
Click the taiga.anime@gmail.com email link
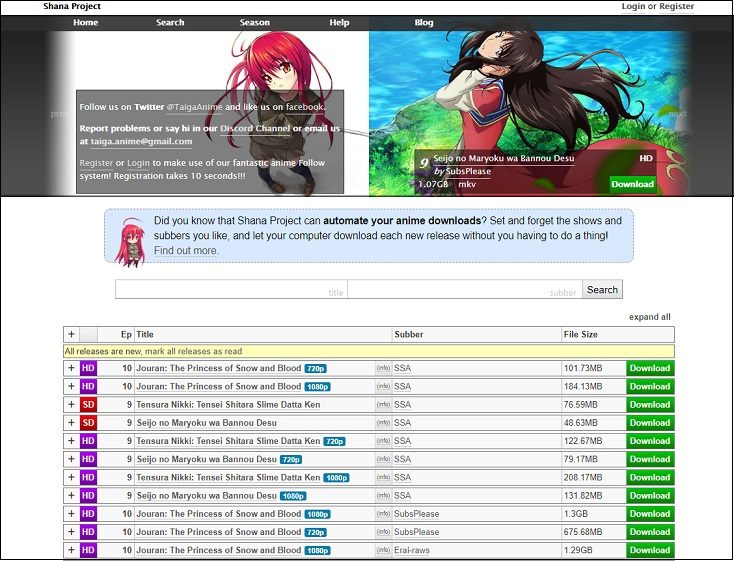pyautogui.click(x=141, y=141)
